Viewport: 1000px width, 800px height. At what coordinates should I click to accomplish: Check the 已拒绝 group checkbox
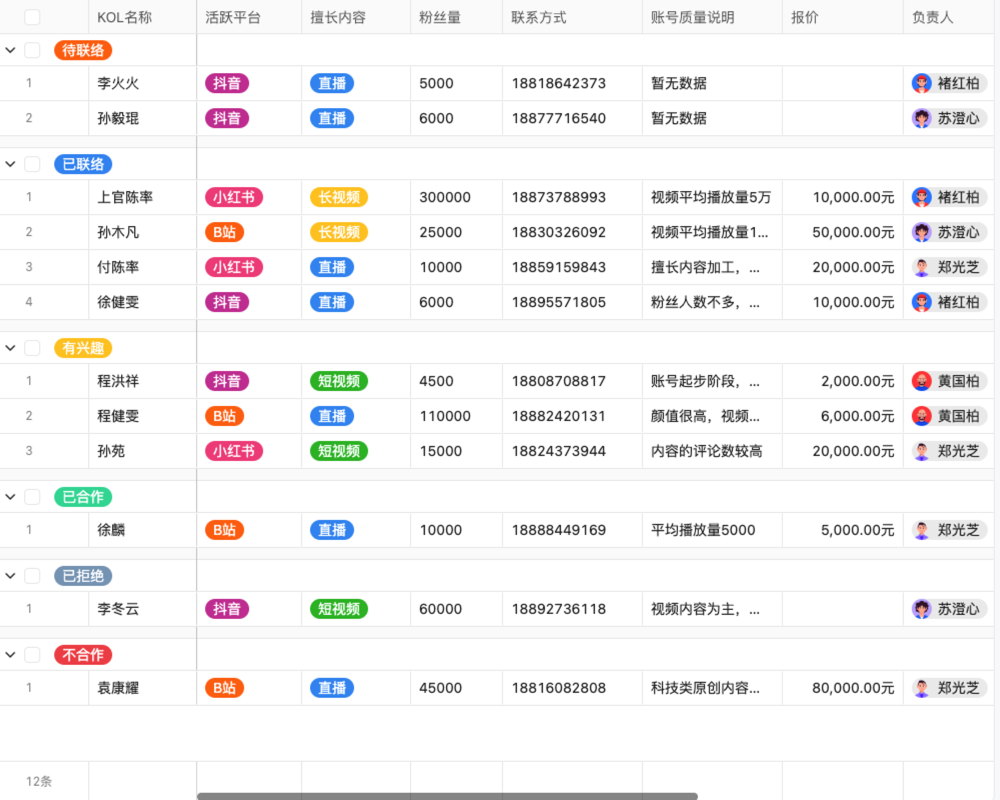coord(33,575)
